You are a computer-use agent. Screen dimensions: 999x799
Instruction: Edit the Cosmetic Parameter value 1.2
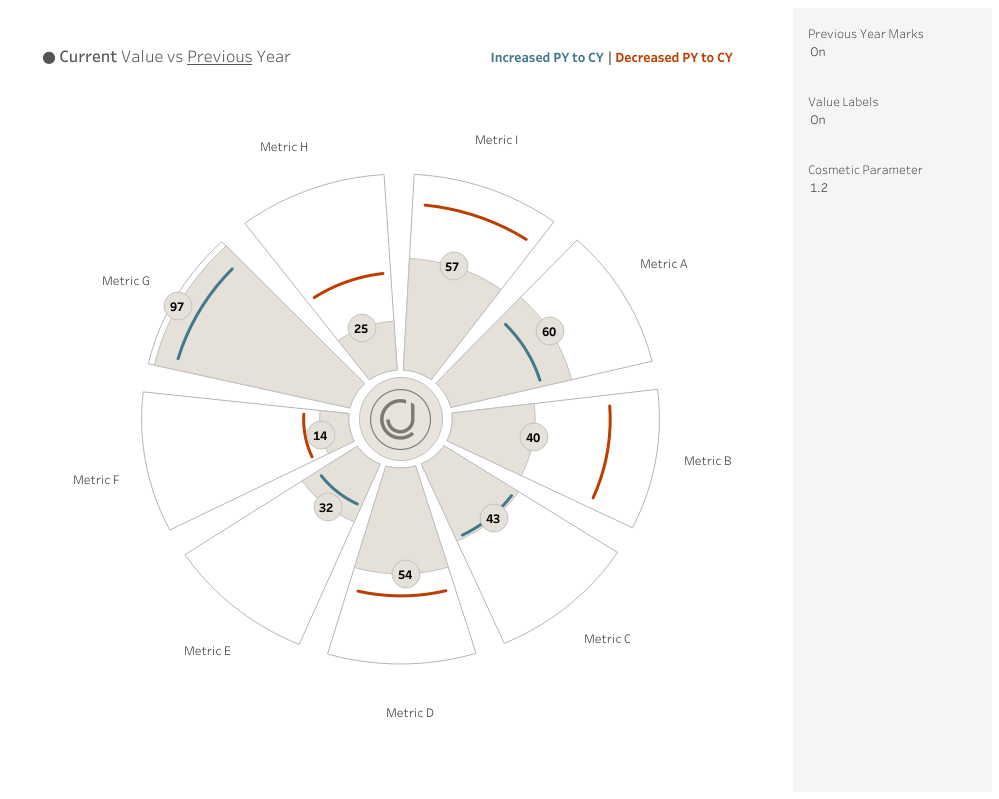tap(819, 188)
